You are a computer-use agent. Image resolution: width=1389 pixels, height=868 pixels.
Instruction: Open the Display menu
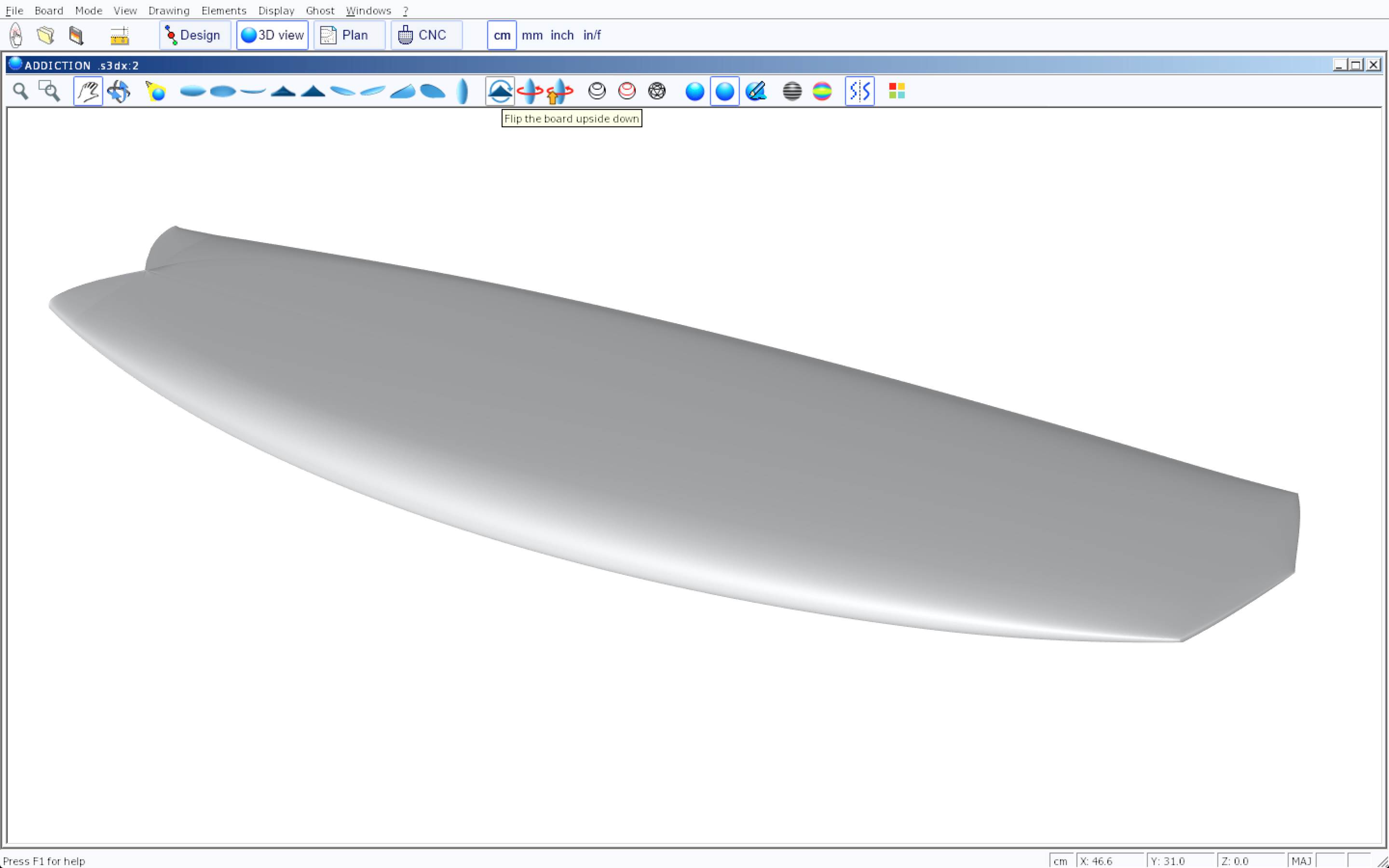(x=276, y=10)
